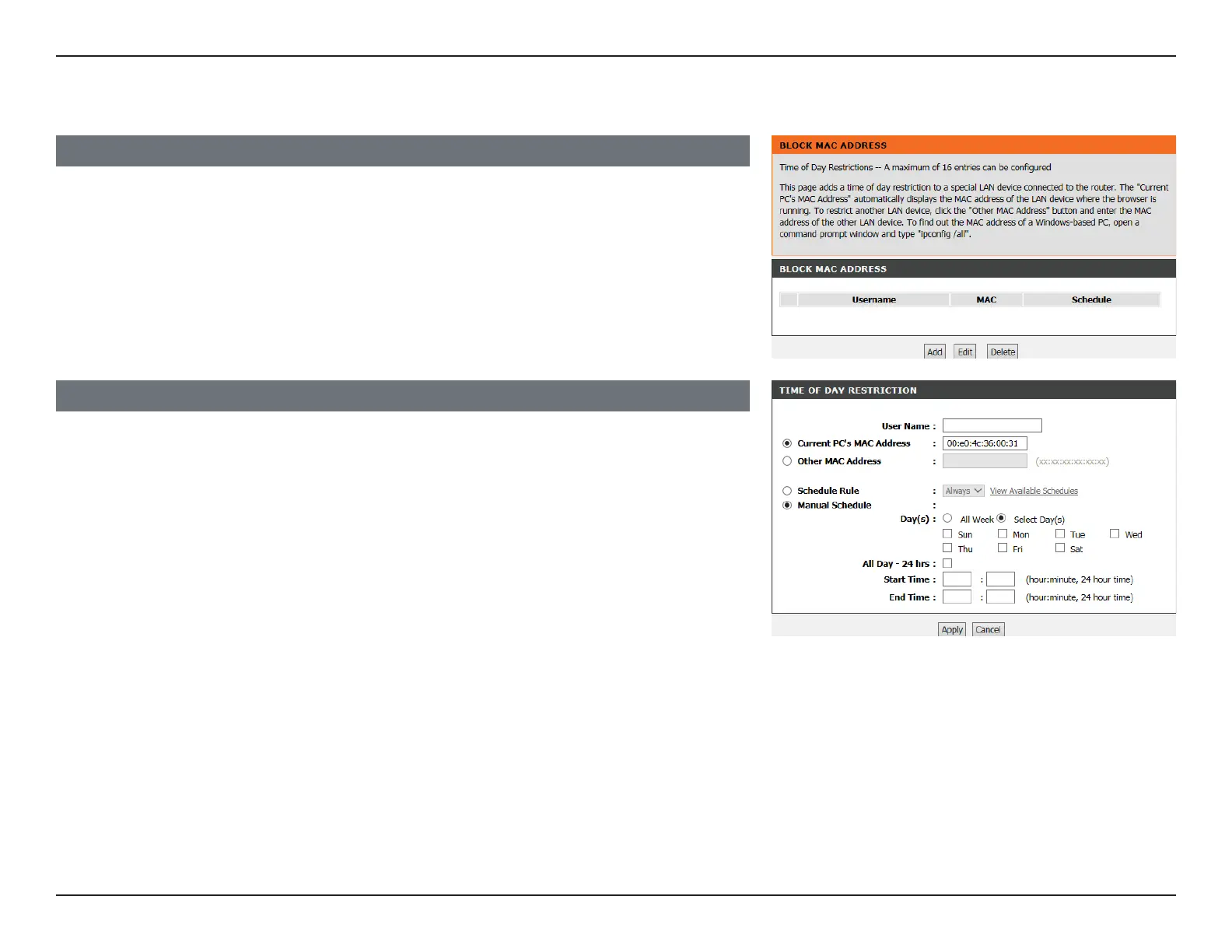Select Manual Schedule radio button
The width and height of the screenshot is (1232, 952).
point(787,505)
